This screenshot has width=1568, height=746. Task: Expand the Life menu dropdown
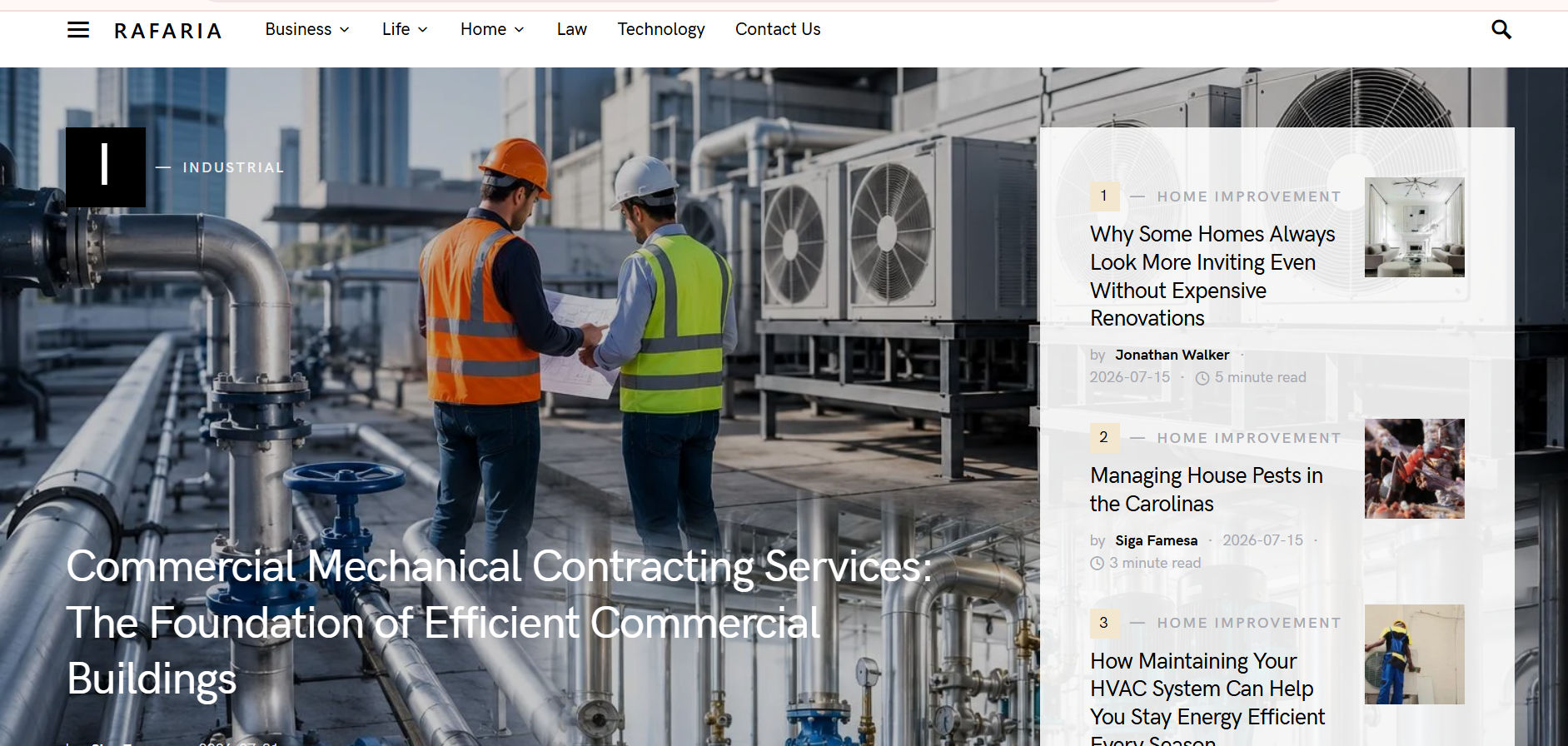405,29
